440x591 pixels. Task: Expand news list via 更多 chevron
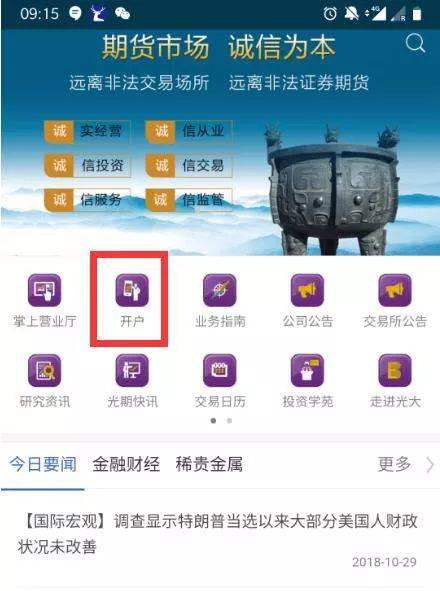click(x=430, y=465)
